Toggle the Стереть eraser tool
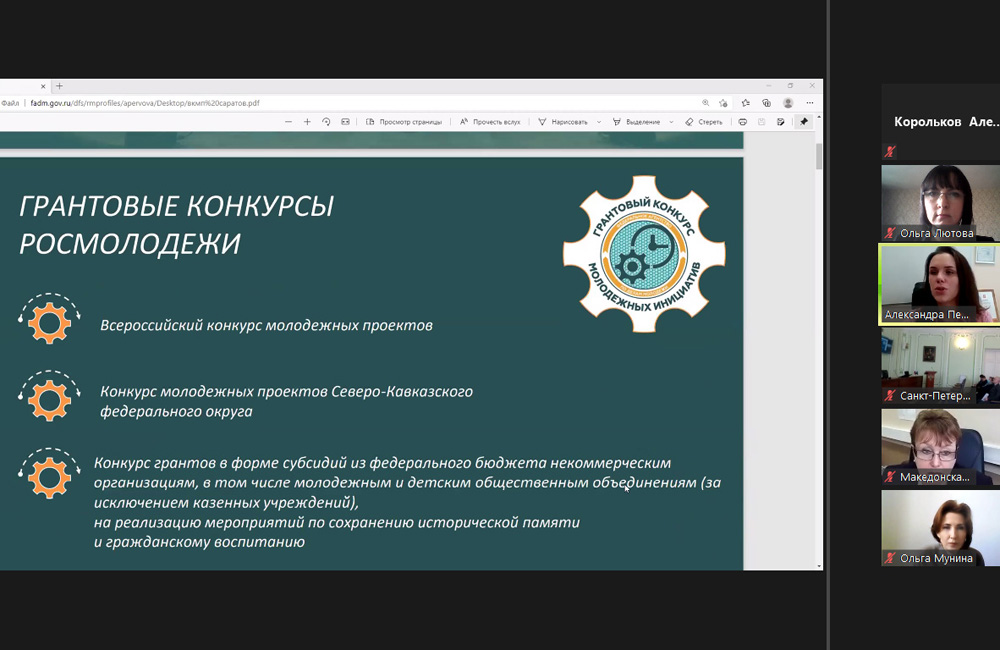This screenshot has width=1000, height=650. pyautogui.click(x=704, y=122)
